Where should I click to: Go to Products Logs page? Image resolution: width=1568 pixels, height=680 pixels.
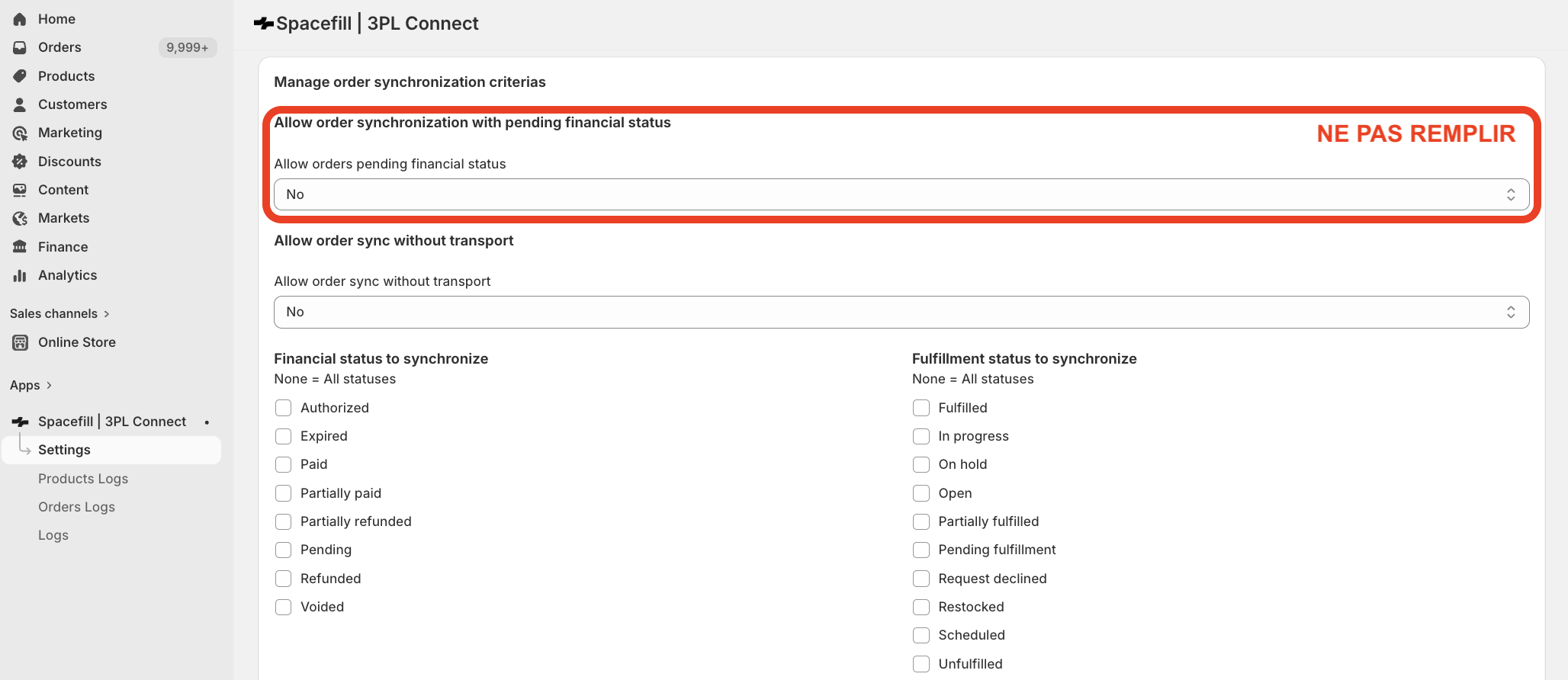[x=83, y=479]
